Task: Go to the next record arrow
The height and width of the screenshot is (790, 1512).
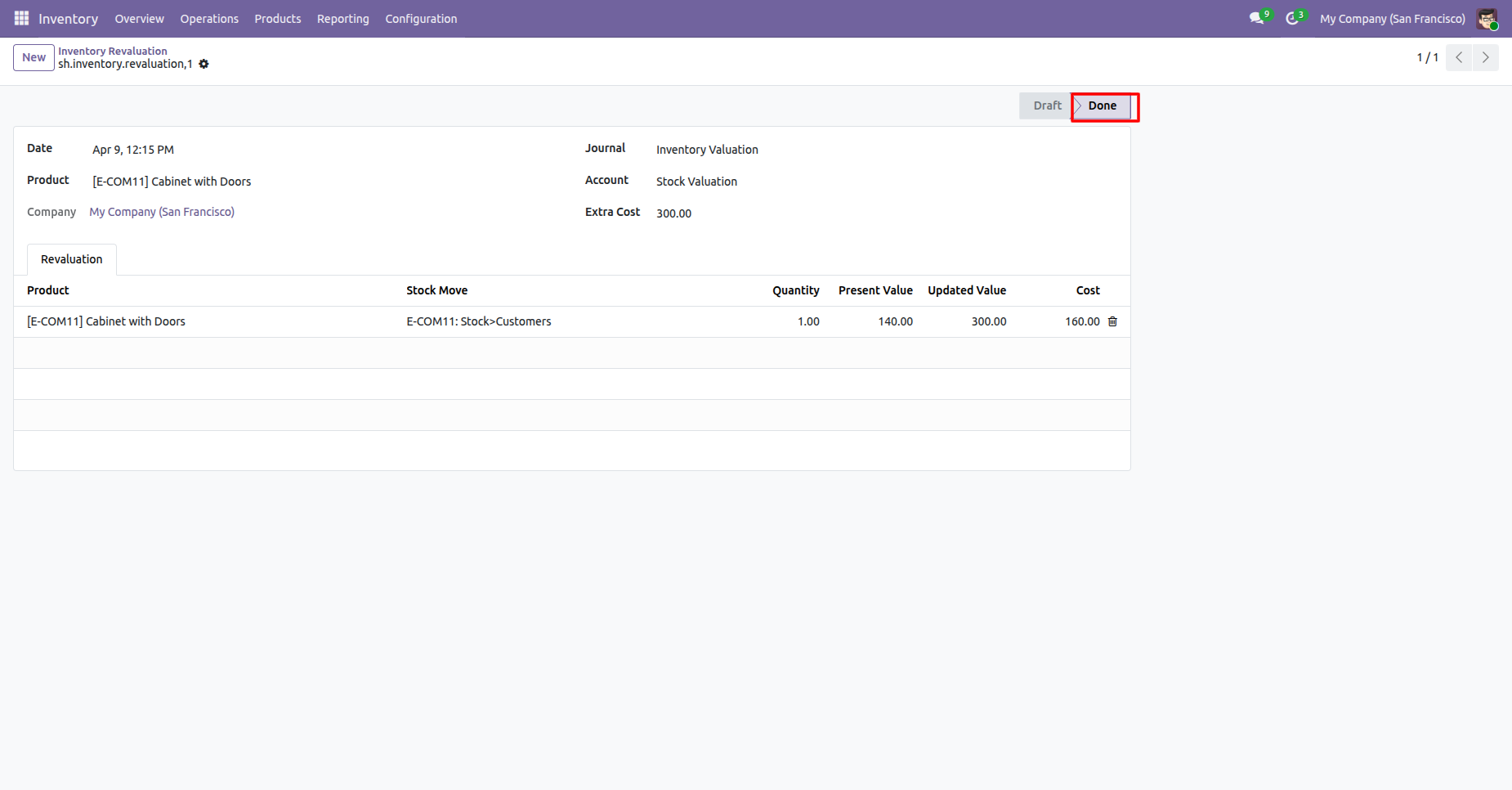Action: click(1486, 57)
